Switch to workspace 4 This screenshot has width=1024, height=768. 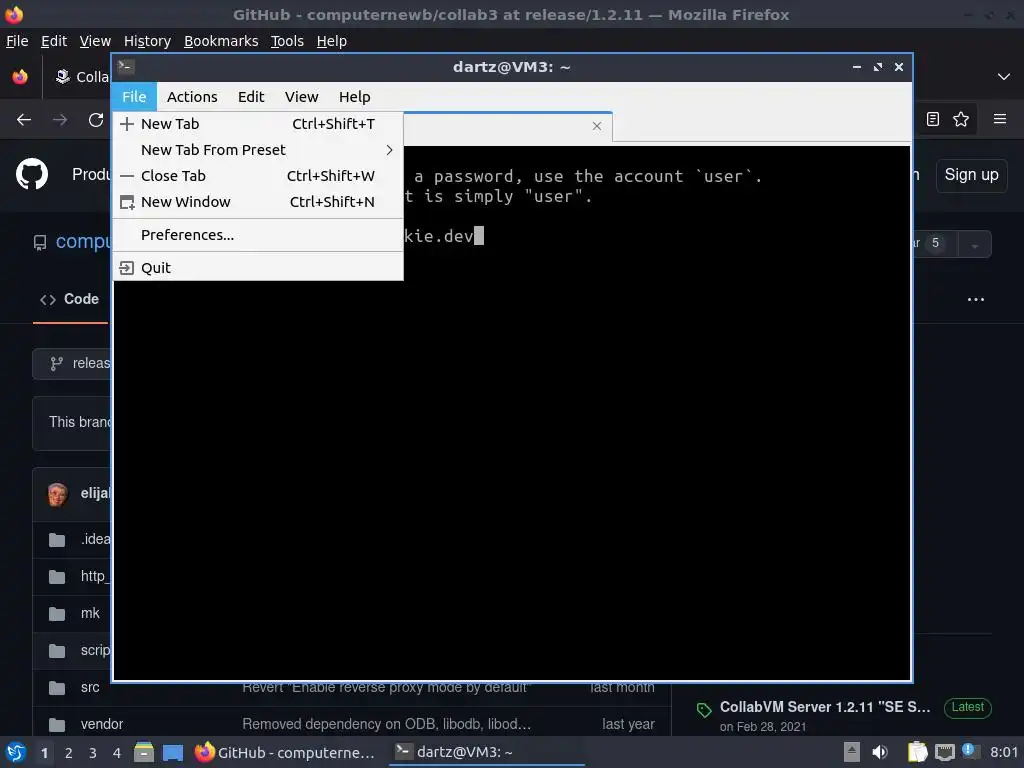[x=117, y=753]
